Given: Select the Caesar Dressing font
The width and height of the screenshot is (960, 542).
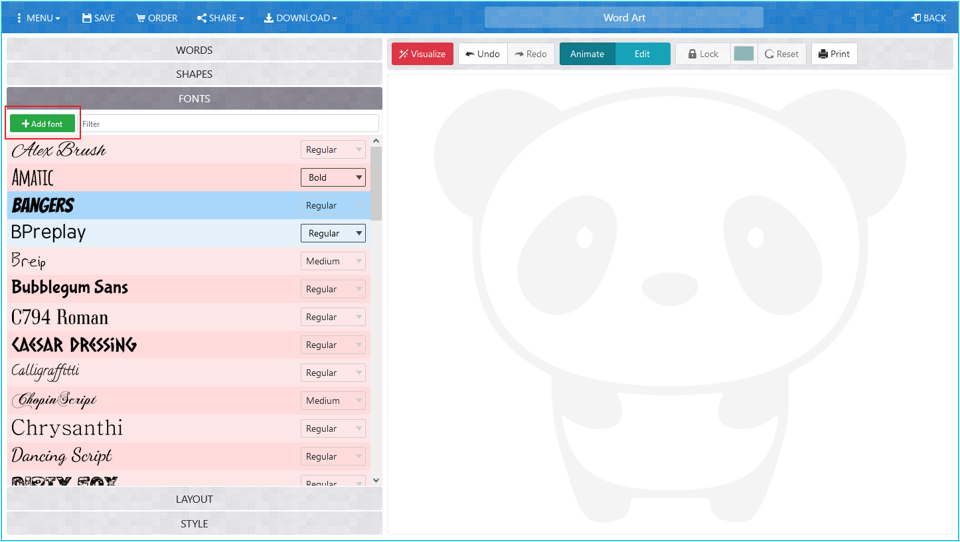Looking at the screenshot, I should coord(74,345).
